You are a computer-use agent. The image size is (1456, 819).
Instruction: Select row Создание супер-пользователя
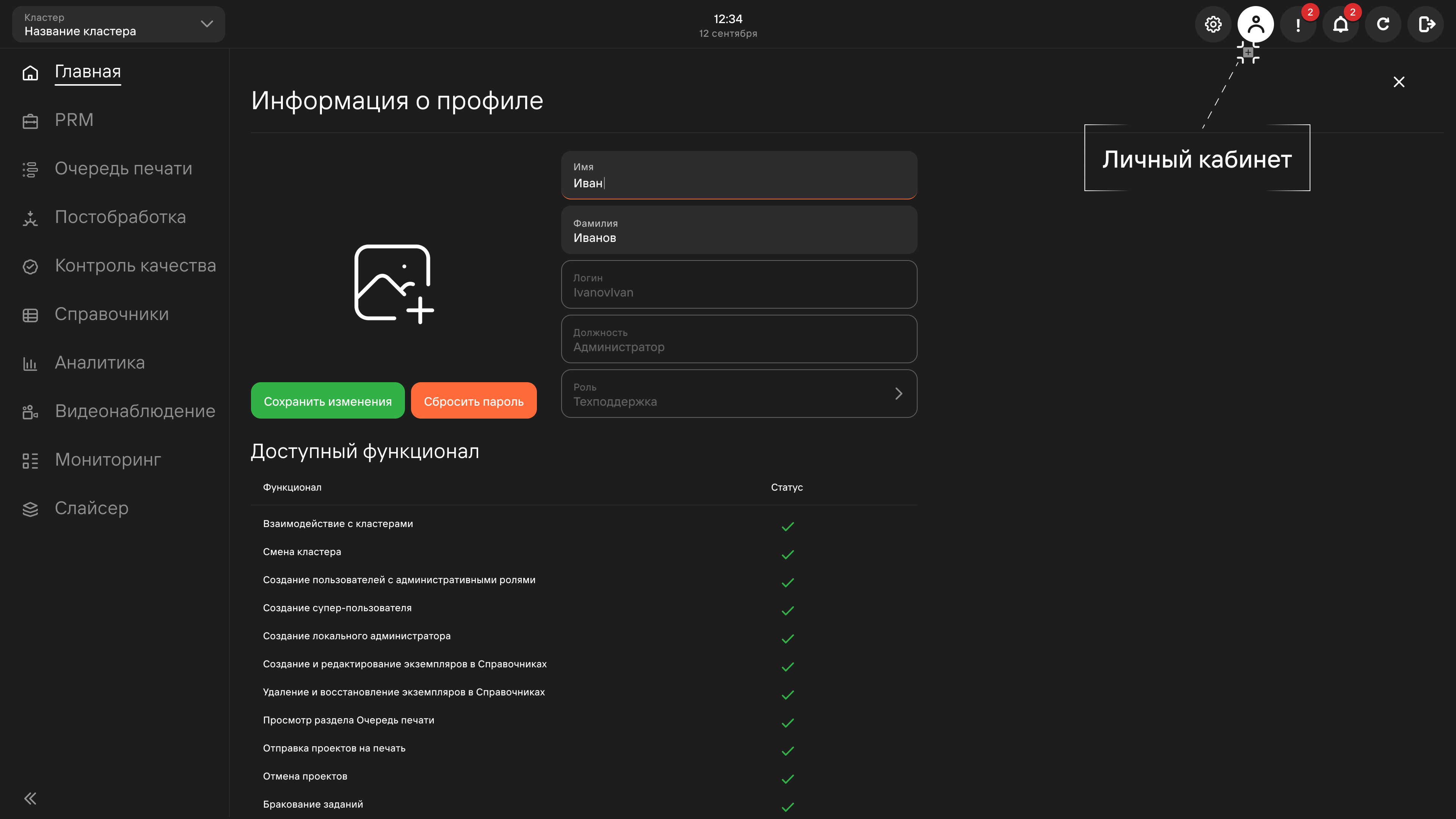pyautogui.click(x=584, y=608)
